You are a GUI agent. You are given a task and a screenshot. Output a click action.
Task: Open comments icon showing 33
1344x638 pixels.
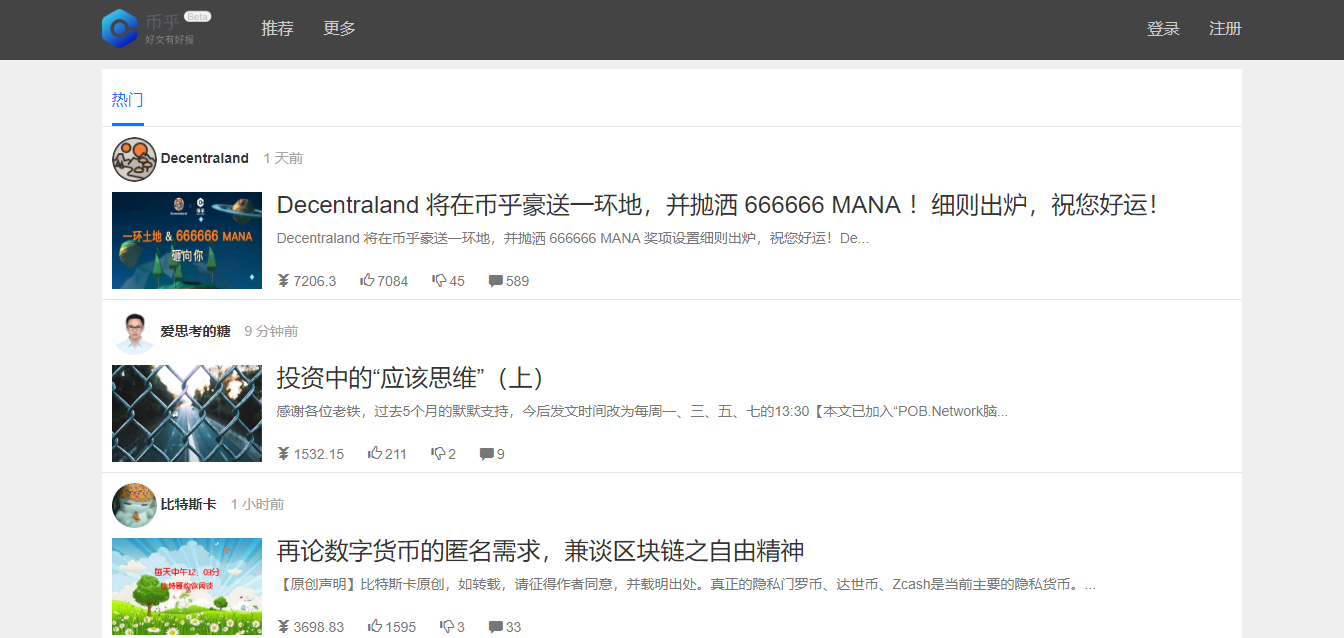495,627
